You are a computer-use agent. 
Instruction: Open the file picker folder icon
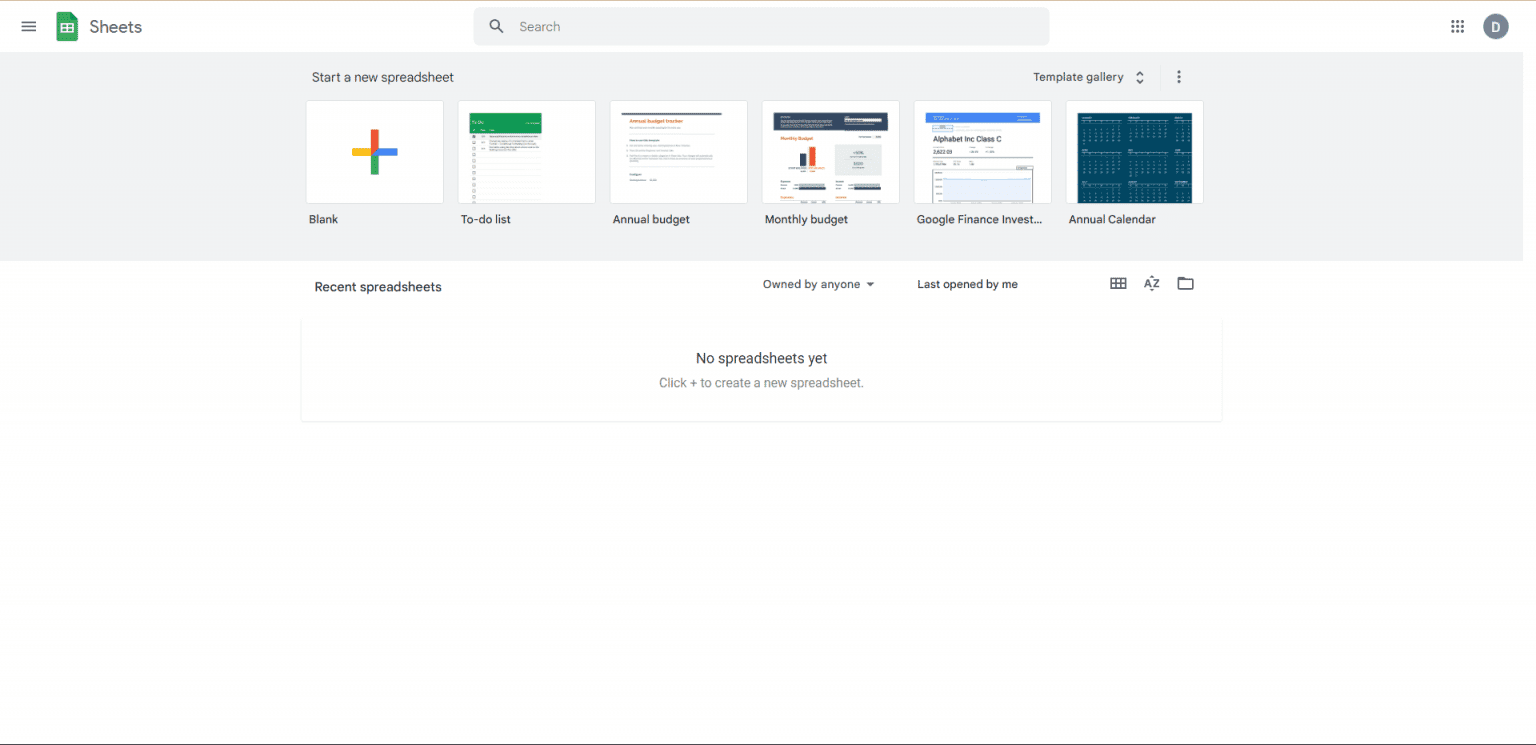click(1185, 283)
